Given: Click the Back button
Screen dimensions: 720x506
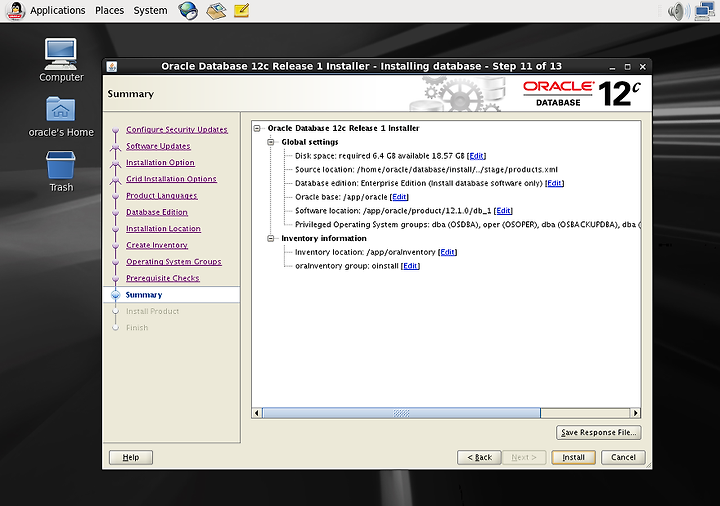Looking at the screenshot, I should 479,457.
